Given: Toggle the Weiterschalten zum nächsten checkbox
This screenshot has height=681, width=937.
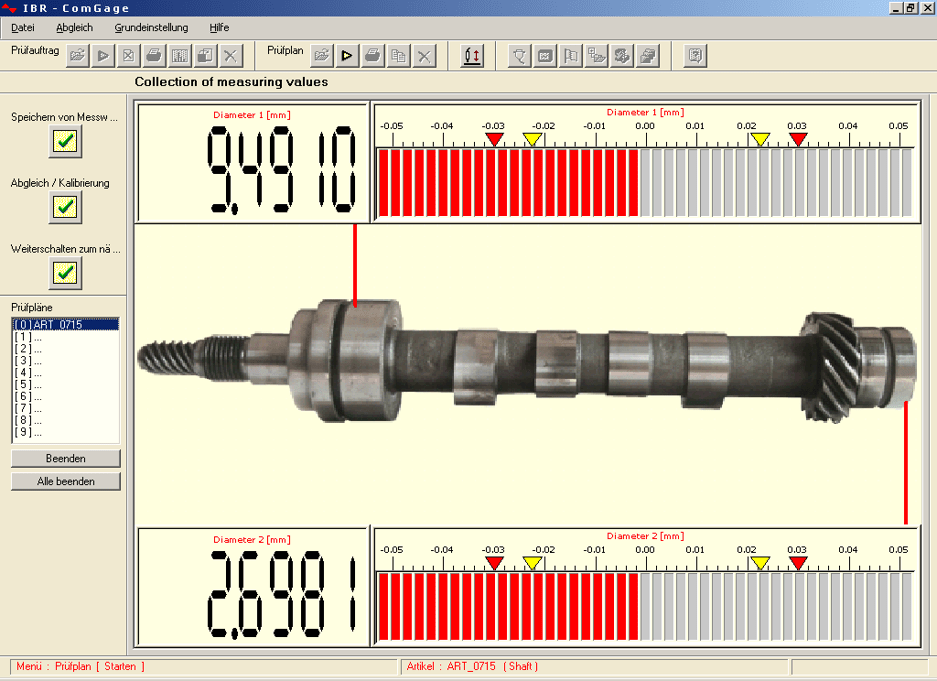Looking at the screenshot, I should [x=65, y=272].
